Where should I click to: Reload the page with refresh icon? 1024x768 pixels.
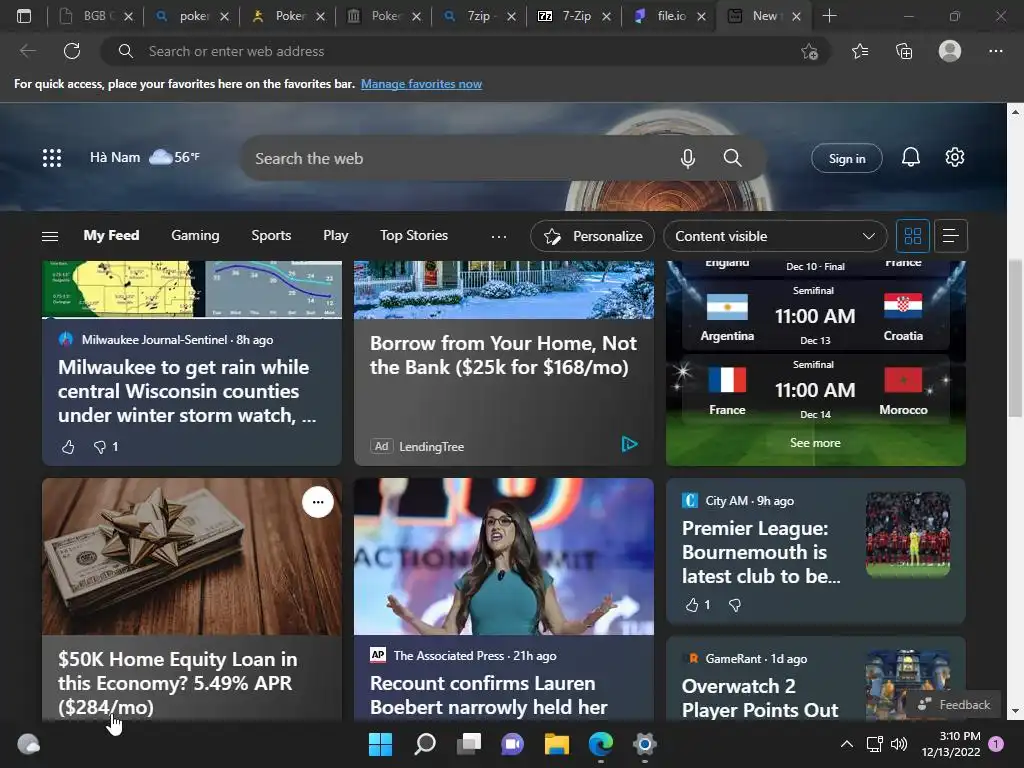72,51
